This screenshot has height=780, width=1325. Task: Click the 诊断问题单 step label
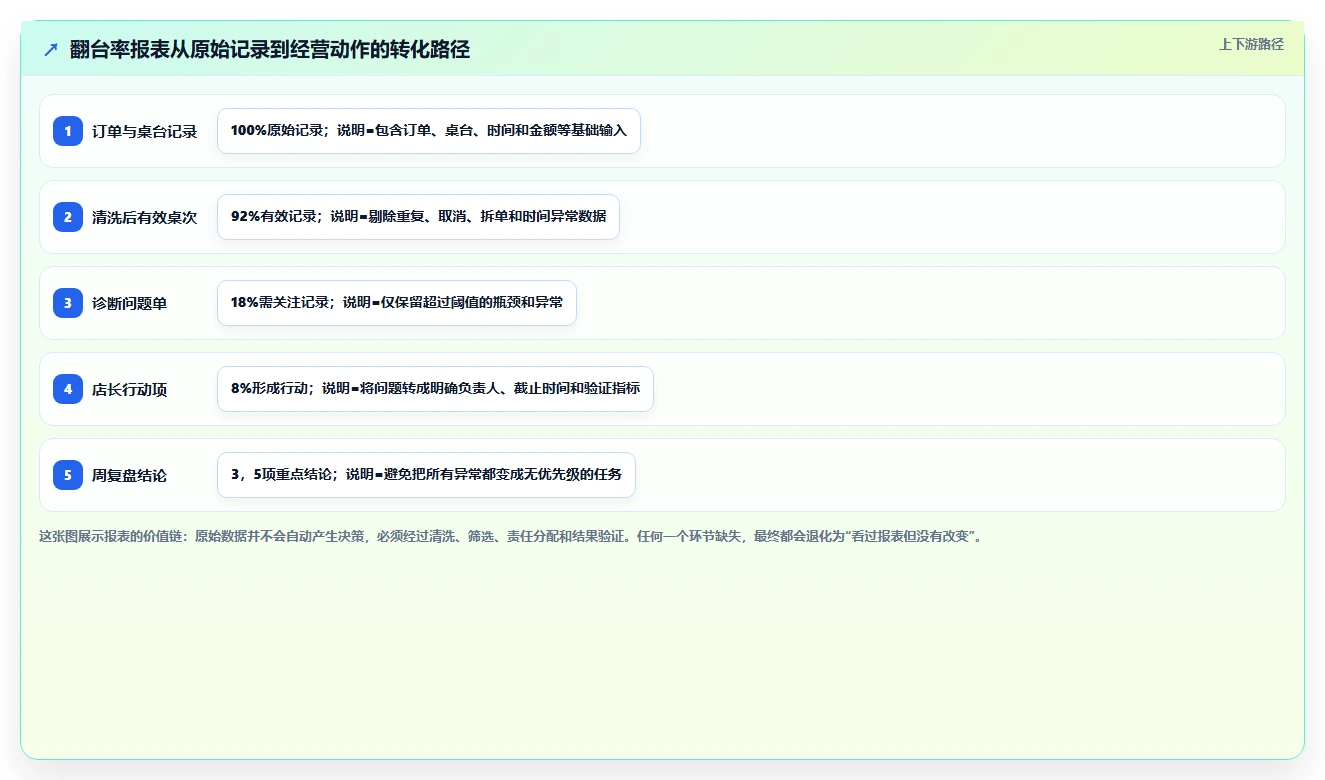coord(130,304)
